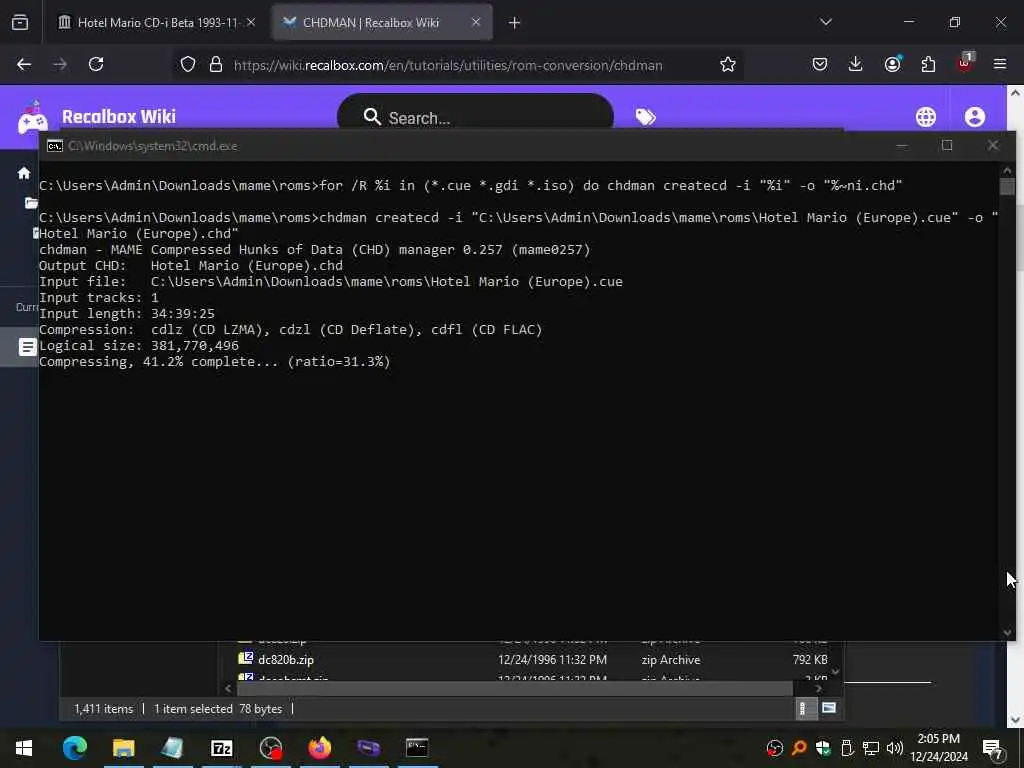Open wiki user account icon
The width and height of the screenshot is (1024, 768).
975,117
